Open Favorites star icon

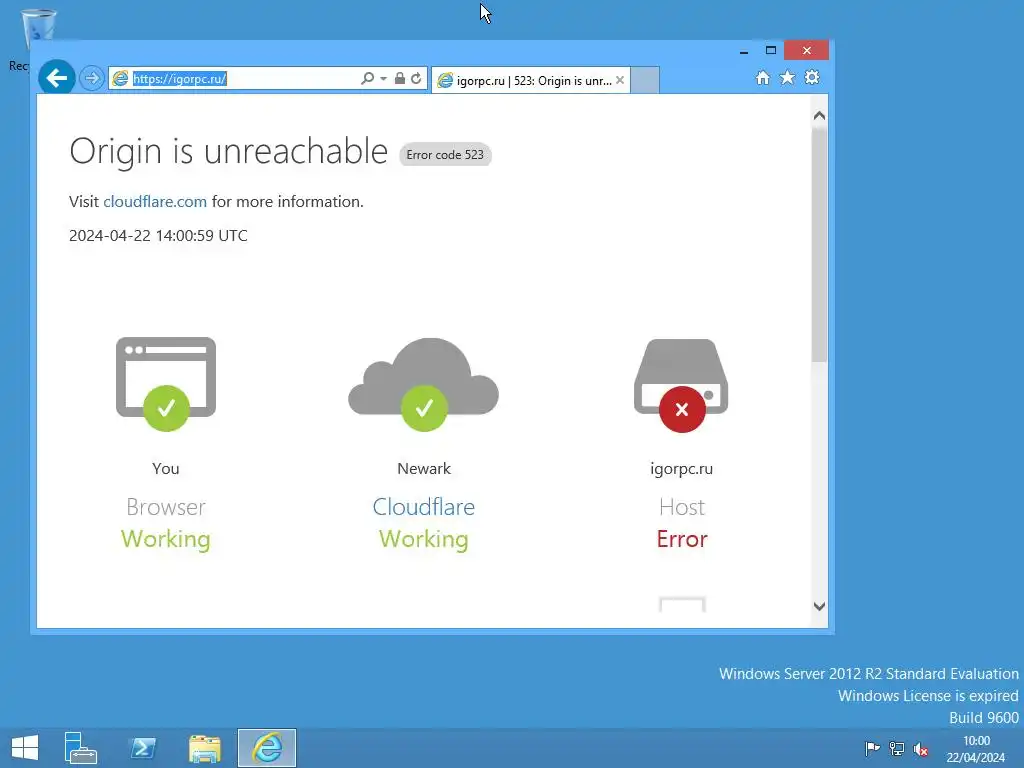click(788, 78)
